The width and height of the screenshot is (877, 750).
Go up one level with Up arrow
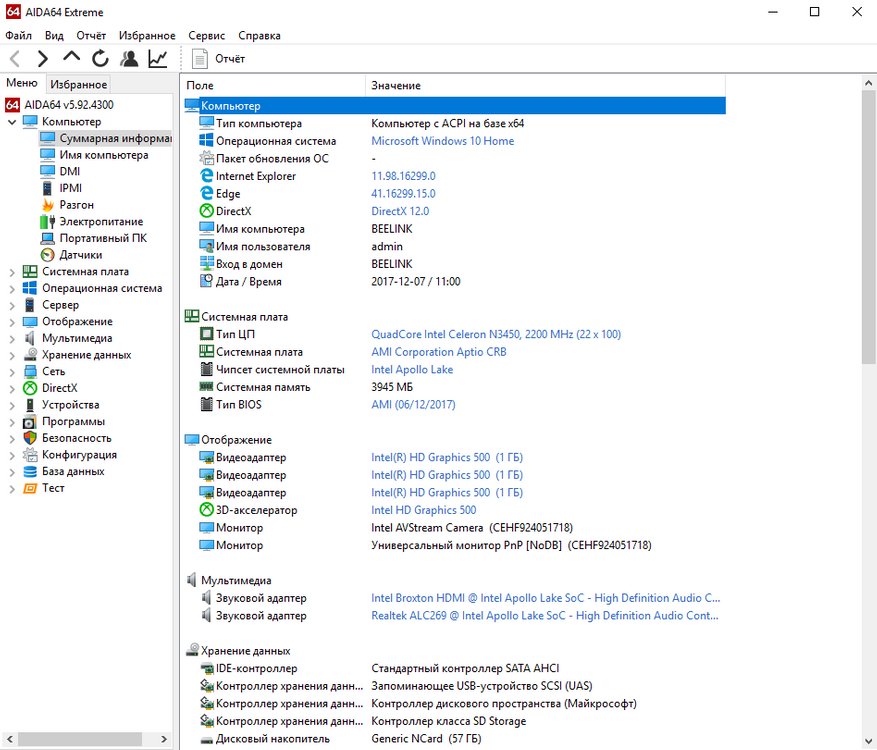click(72, 57)
